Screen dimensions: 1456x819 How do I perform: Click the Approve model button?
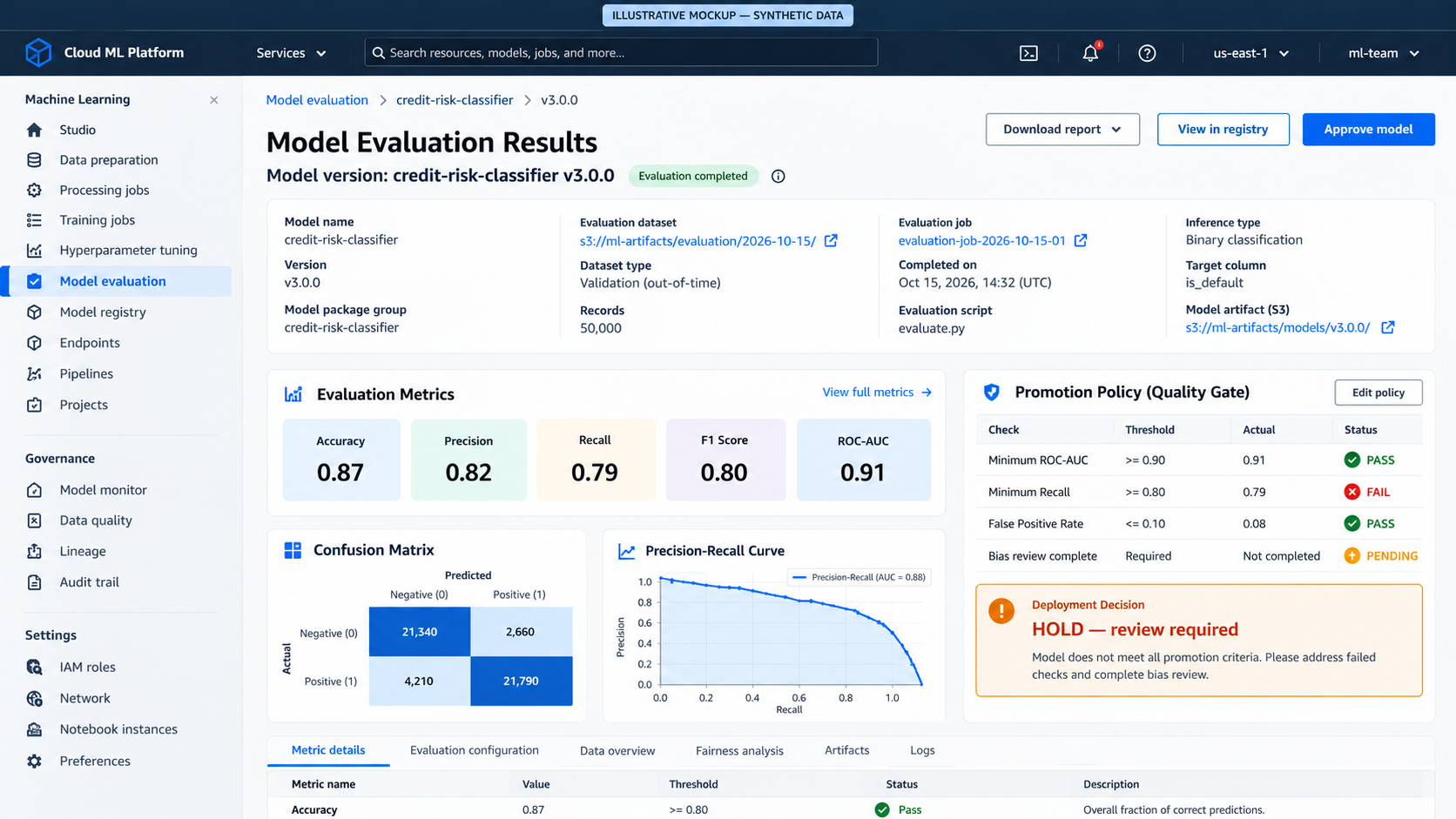pos(1368,129)
